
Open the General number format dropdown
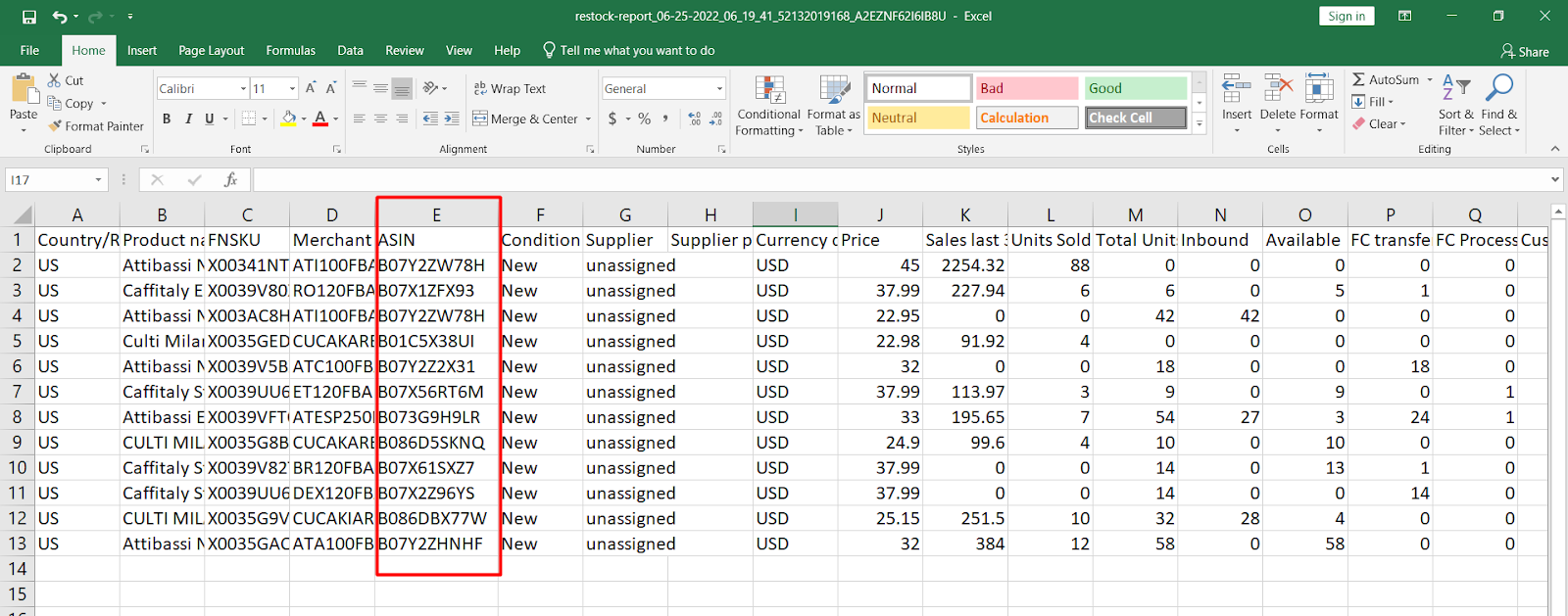tap(719, 89)
